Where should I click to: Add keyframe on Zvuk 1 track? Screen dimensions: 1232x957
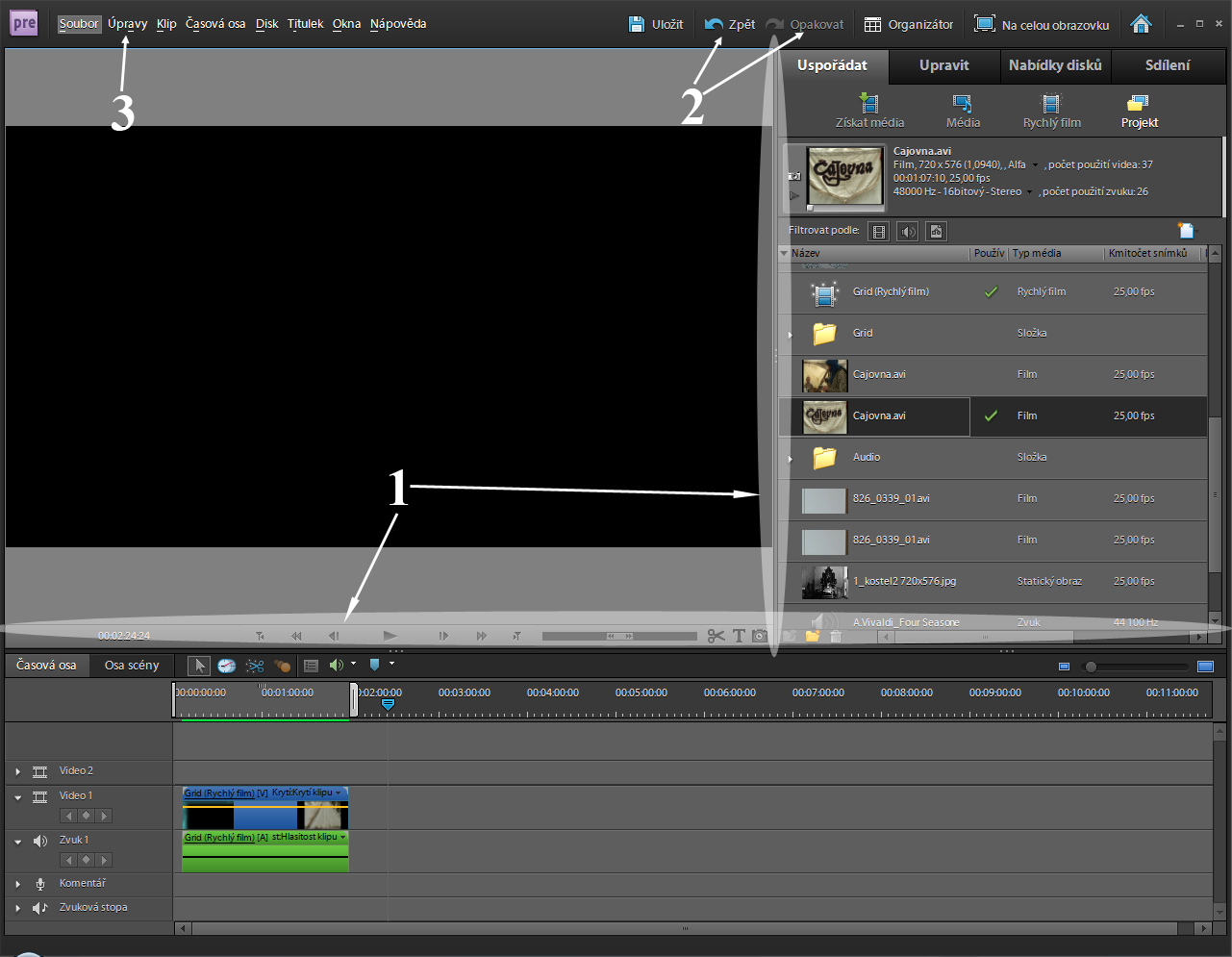pyautogui.click(x=87, y=860)
